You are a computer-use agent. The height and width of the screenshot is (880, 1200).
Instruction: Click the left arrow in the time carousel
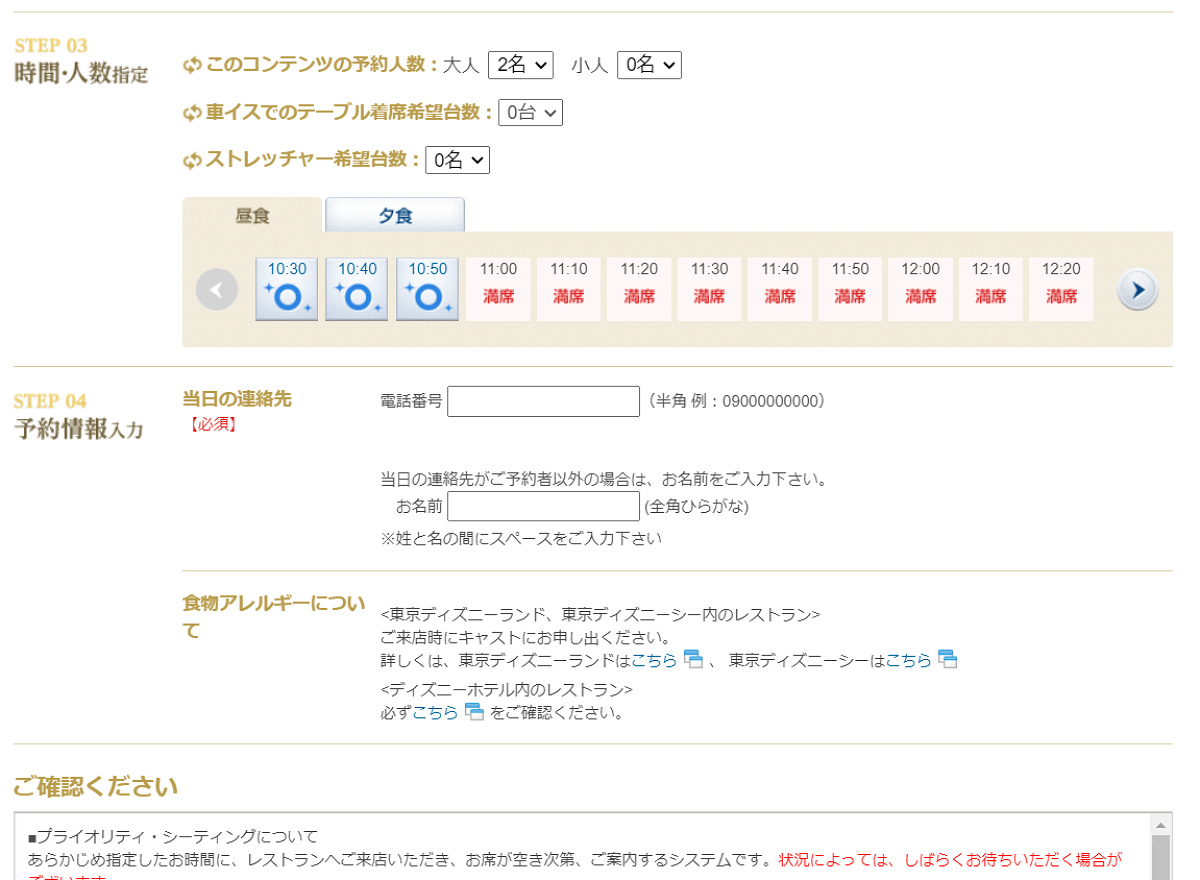(x=217, y=289)
